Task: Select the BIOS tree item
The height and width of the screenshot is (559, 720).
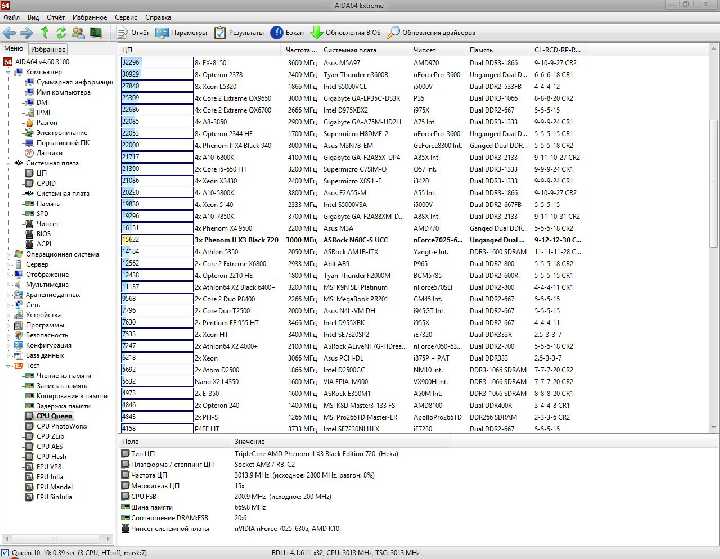Action: pos(38,234)
